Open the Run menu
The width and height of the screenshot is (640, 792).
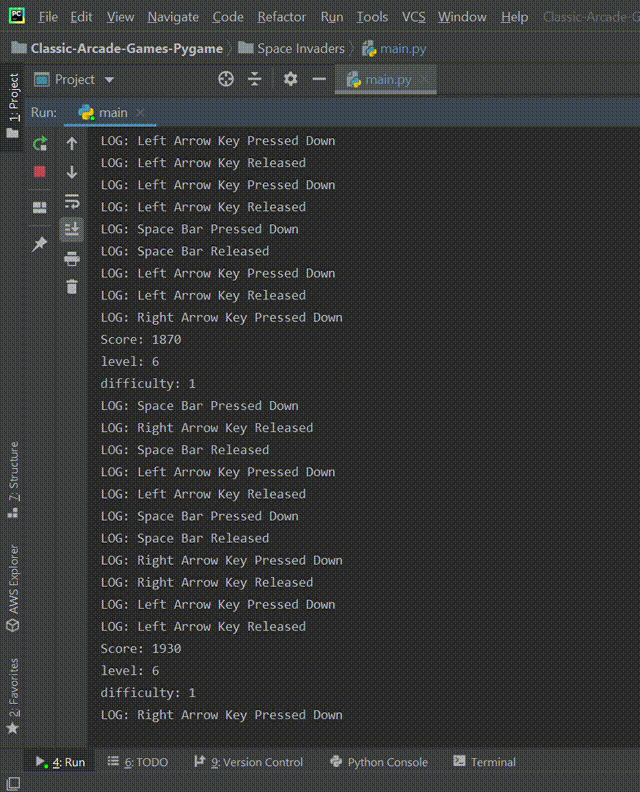click(x=332, y=17)
